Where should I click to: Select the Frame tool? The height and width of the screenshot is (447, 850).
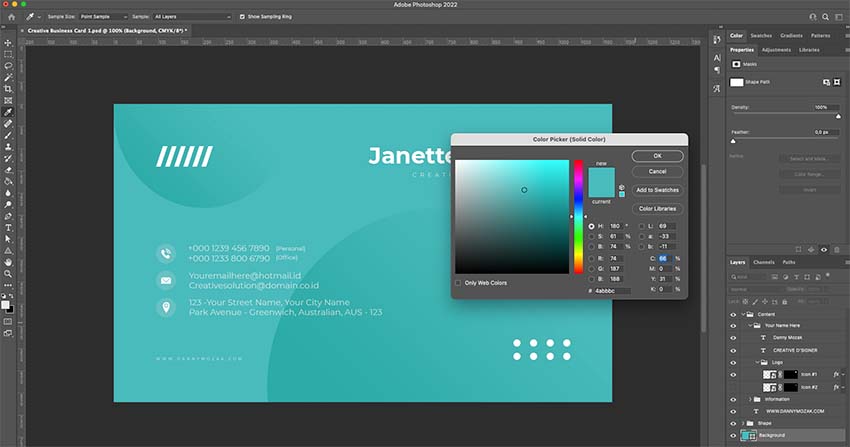[x=8, y=101]
